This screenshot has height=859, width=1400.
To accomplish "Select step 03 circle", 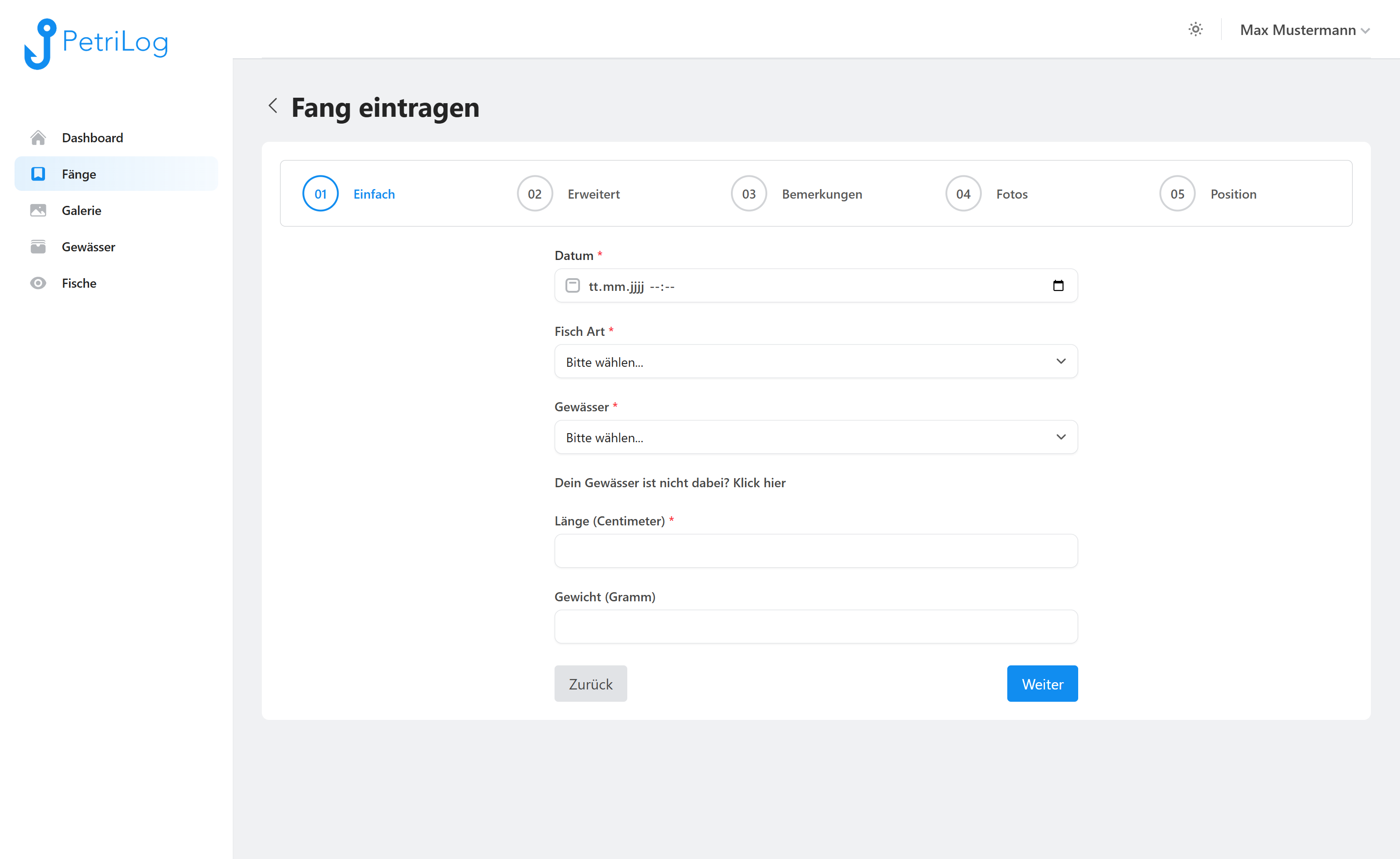I will point(749,194).
